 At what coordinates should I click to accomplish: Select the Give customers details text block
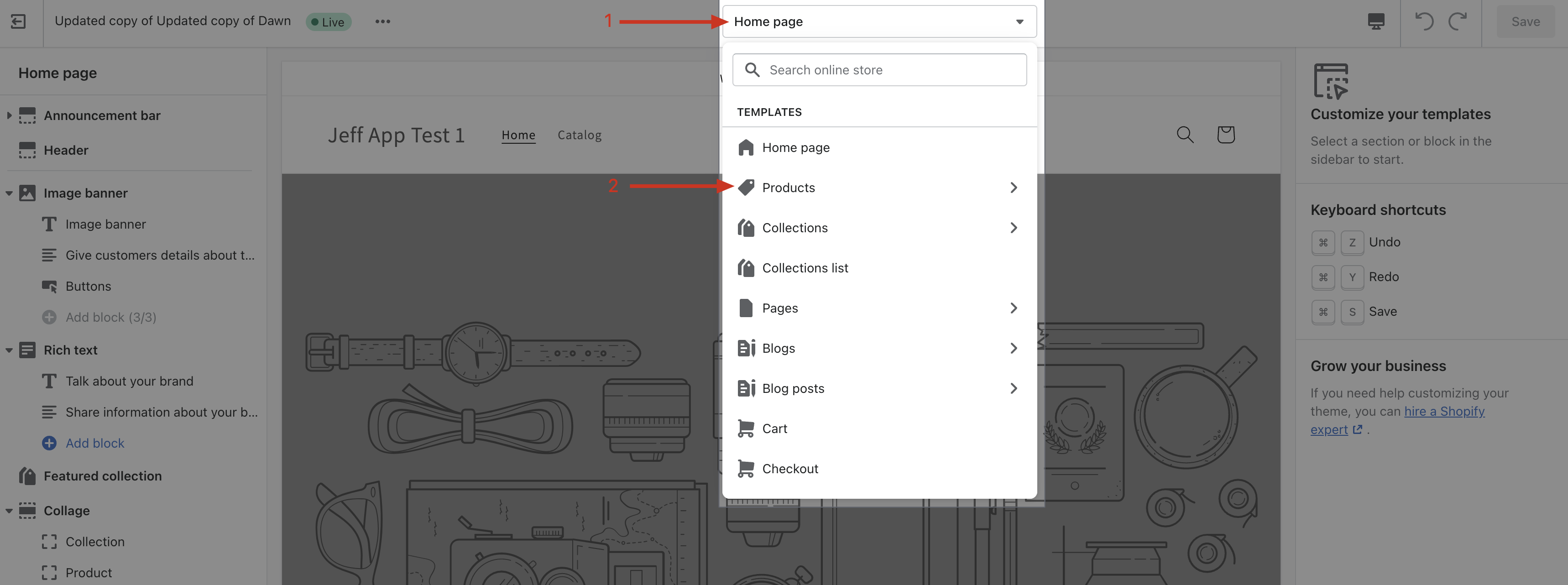[161, 255]
